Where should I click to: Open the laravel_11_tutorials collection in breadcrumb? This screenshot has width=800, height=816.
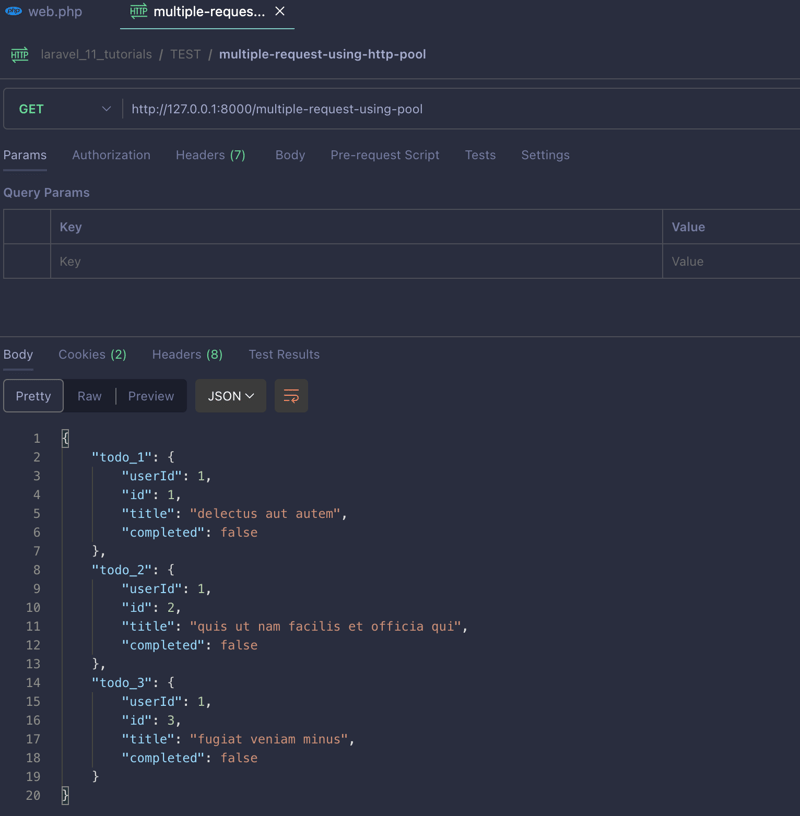point(95,55)
